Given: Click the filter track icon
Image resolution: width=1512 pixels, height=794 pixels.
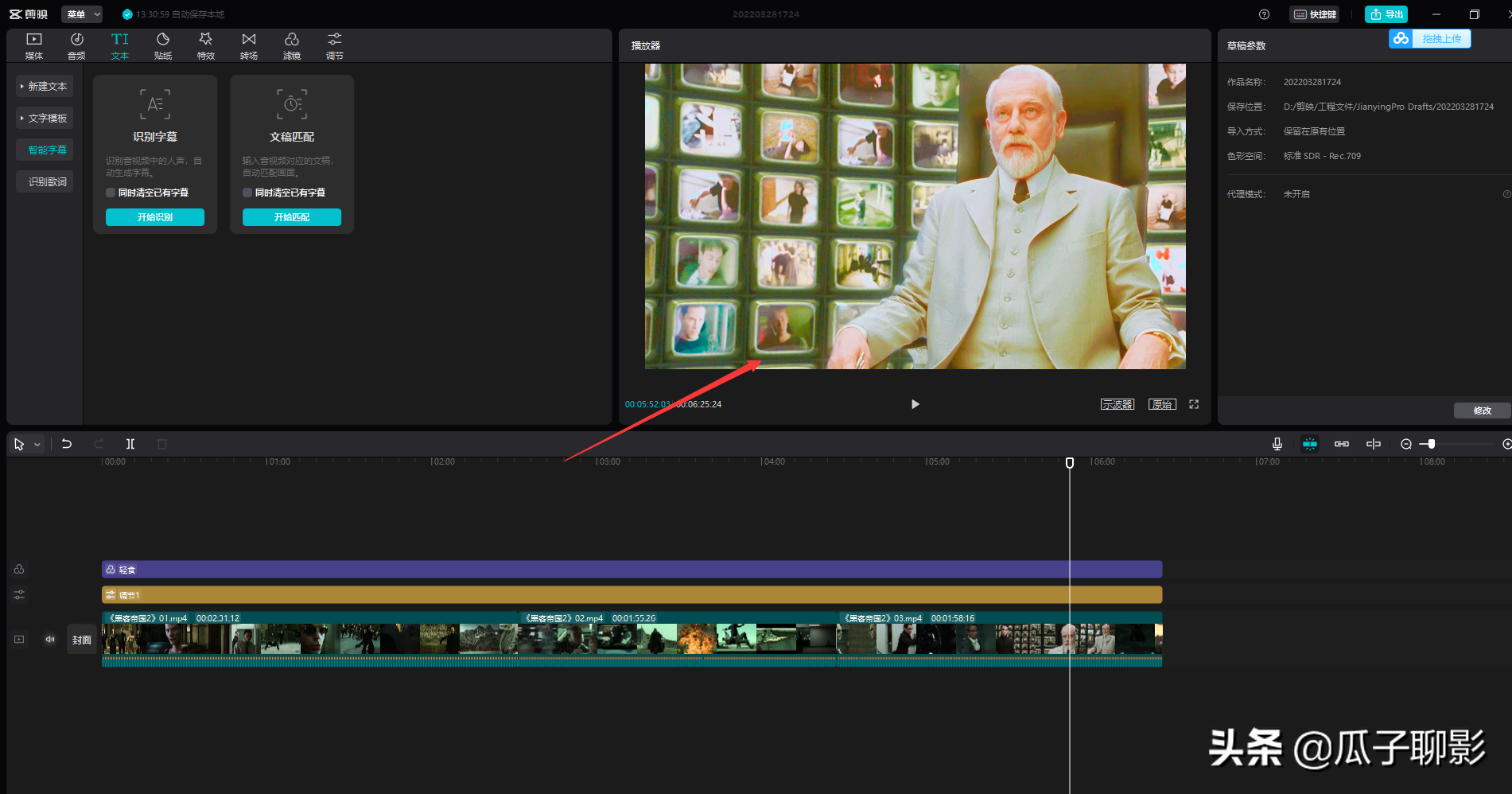Looking at the screenshot, I should pyautogui.click(x=19, y=570).
